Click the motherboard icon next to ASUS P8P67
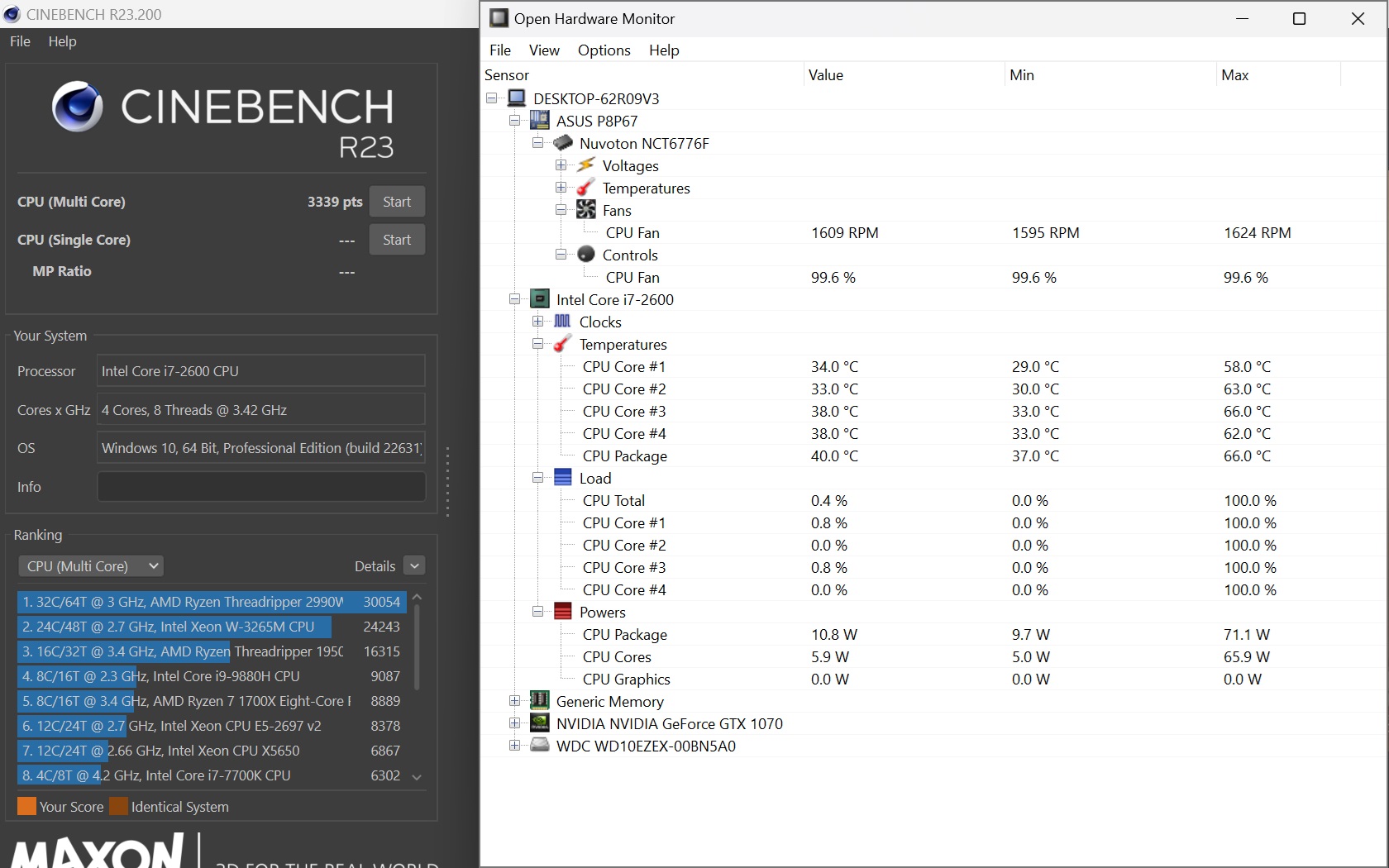This screenshot has width=1389, height=868. pos(539,121)
